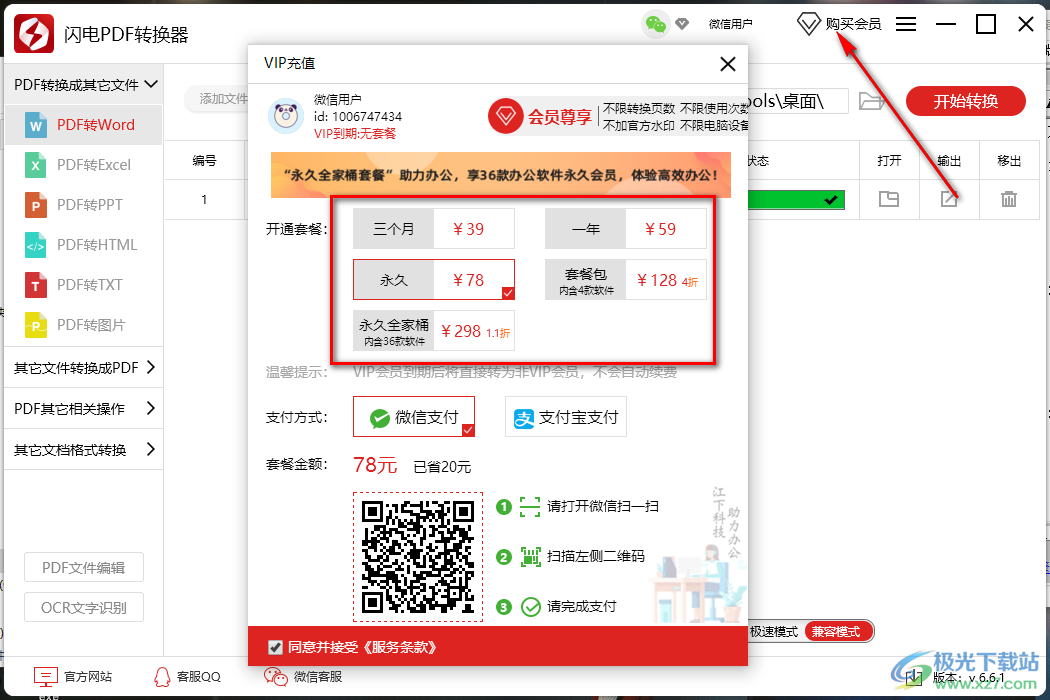Open 官方网站 link

[73, 677]
